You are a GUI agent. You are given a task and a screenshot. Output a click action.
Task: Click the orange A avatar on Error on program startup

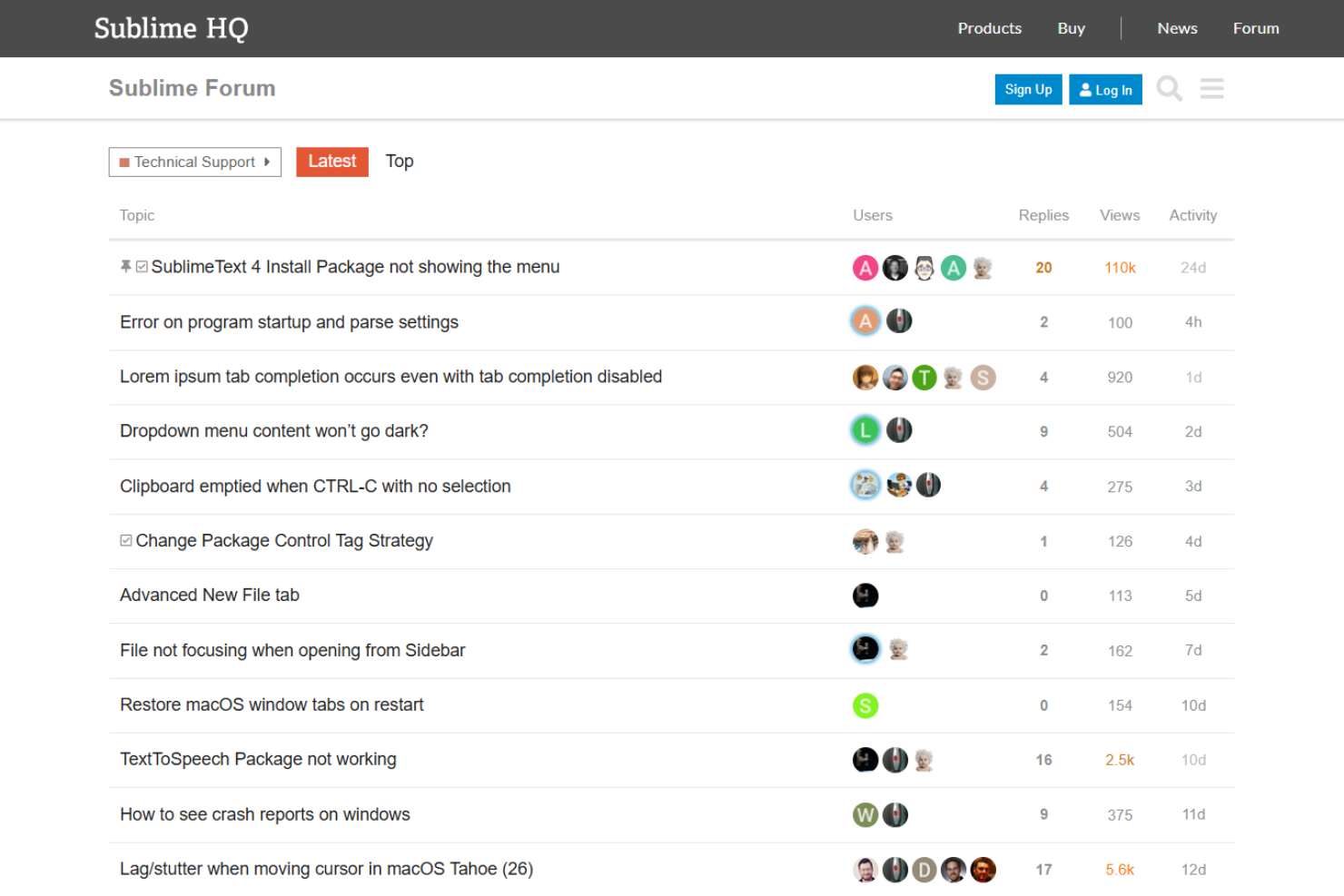coord(865,321)
